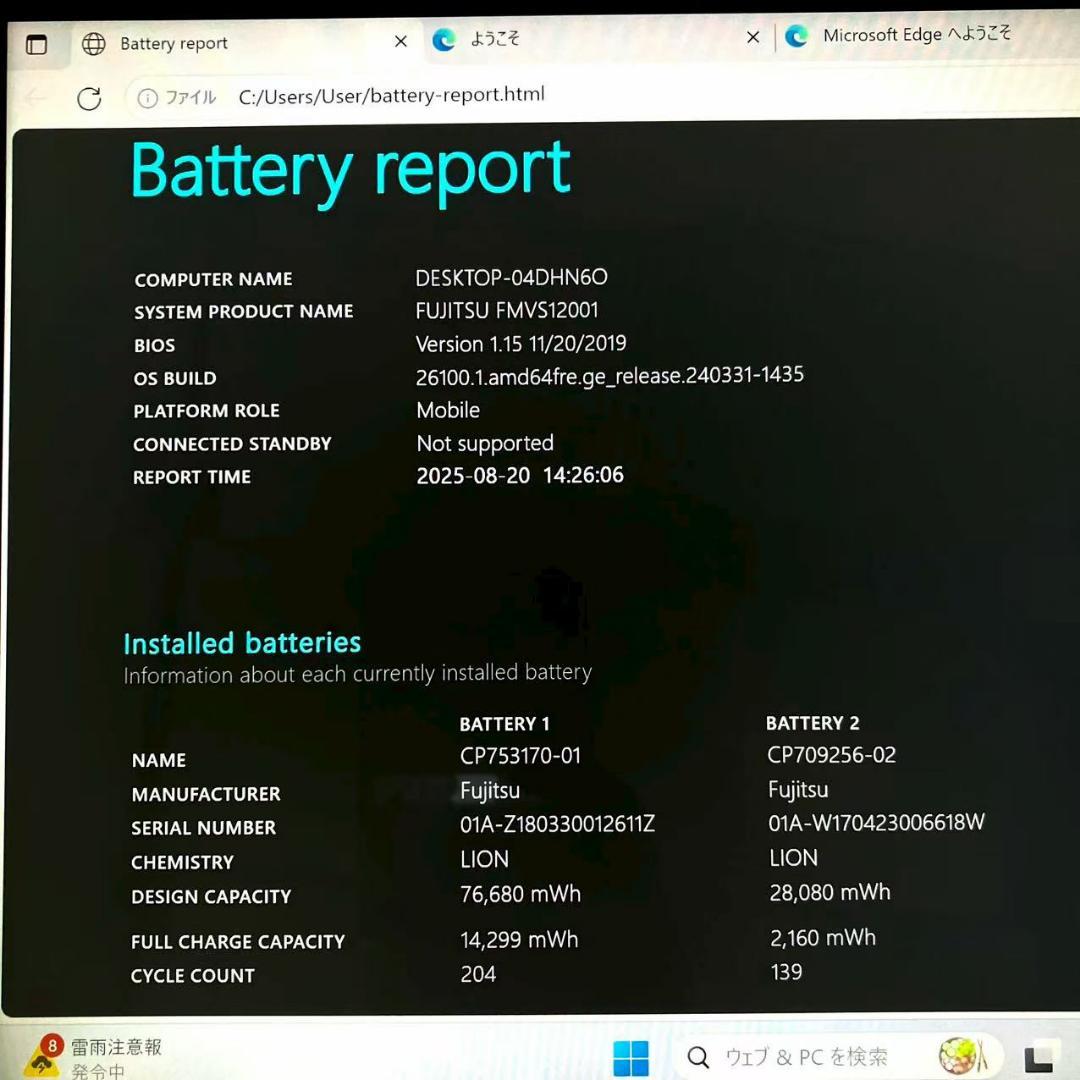
Task: Click the CYCLE COUNT label
Action: pos(192,975)
